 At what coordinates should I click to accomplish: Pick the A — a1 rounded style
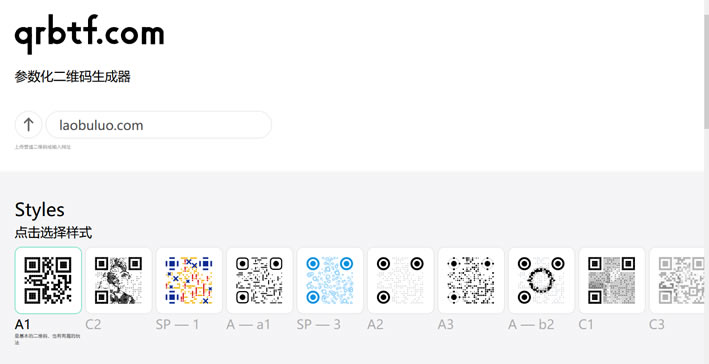click(x=260, y=280)
